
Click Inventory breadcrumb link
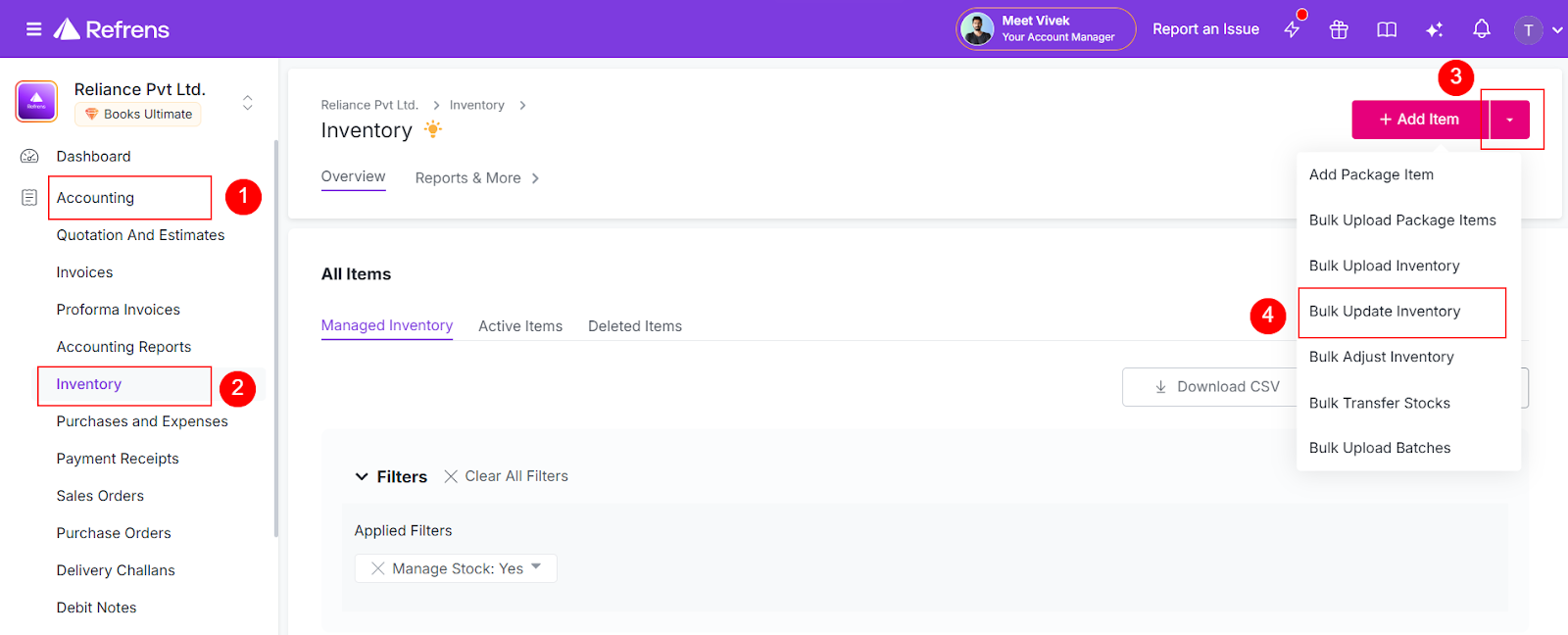point(476,105)
